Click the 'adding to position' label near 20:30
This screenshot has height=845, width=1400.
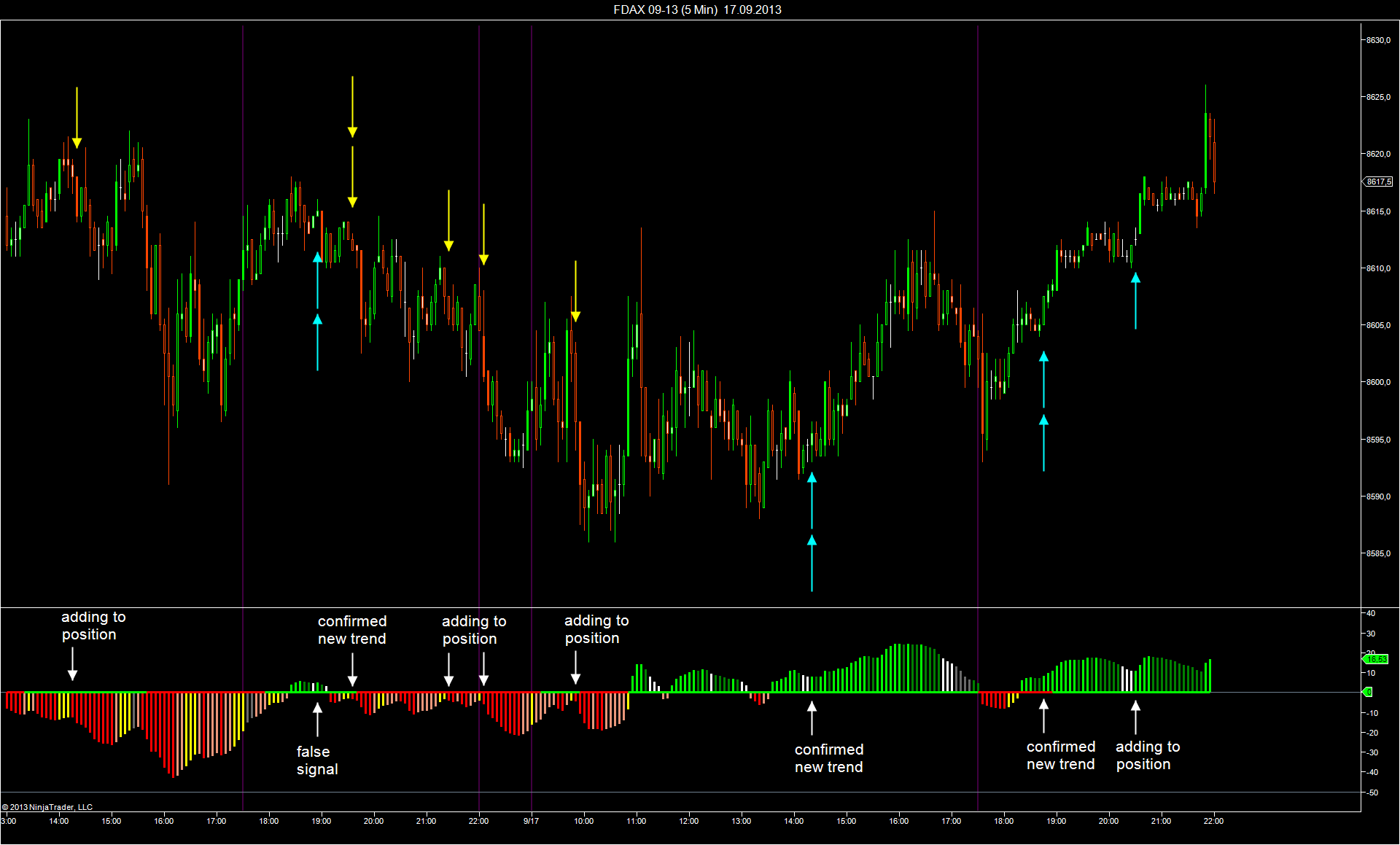1148,755
